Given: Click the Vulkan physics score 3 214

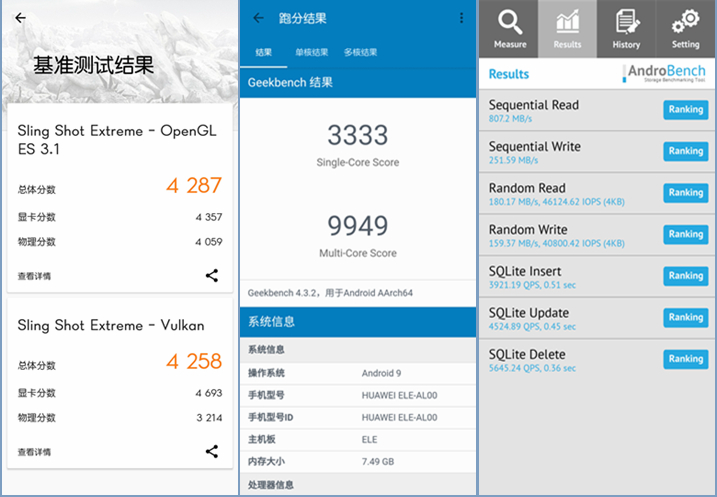Looking at the screenshot, I should pos(209,418).
